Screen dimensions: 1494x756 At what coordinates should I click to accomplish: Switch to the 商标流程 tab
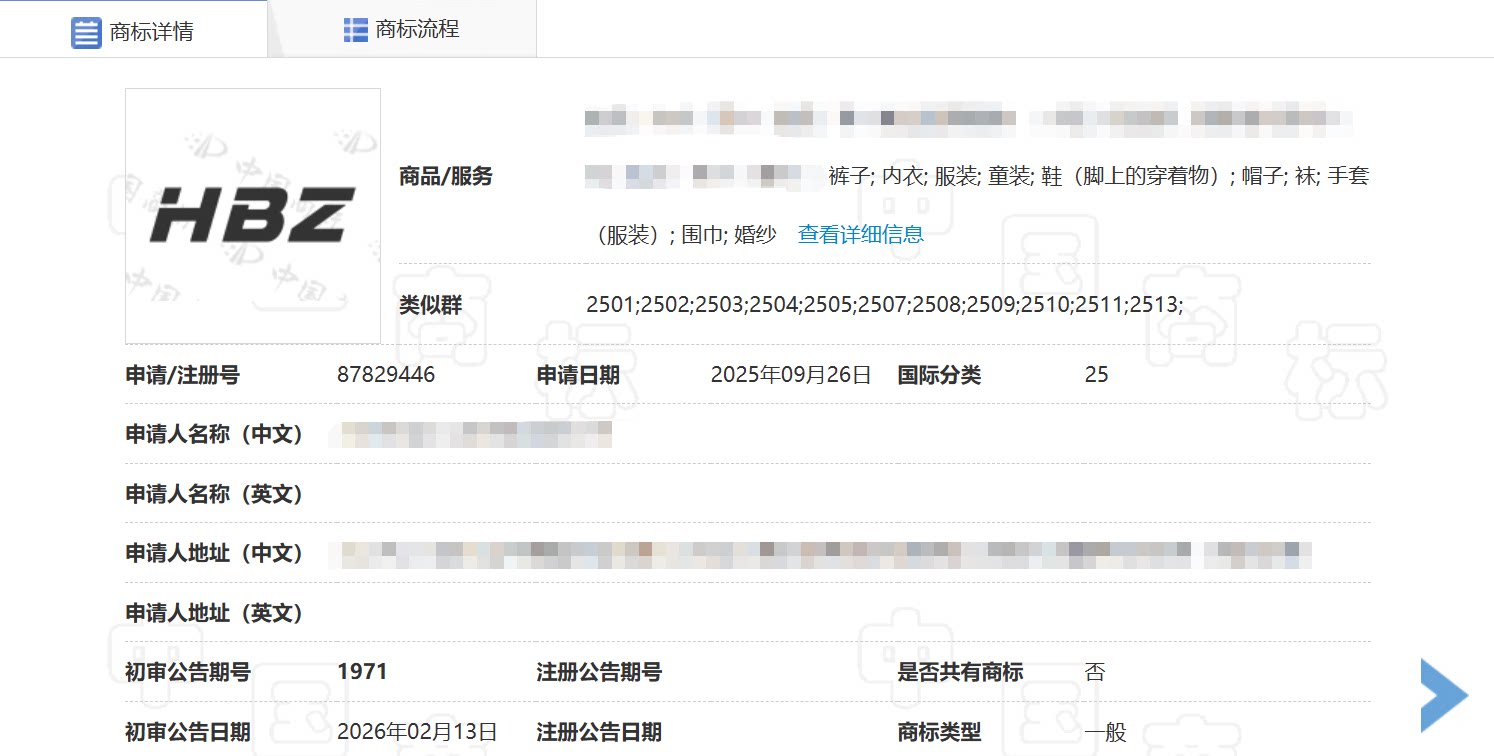pyautogui.click(x=402, y=30)
